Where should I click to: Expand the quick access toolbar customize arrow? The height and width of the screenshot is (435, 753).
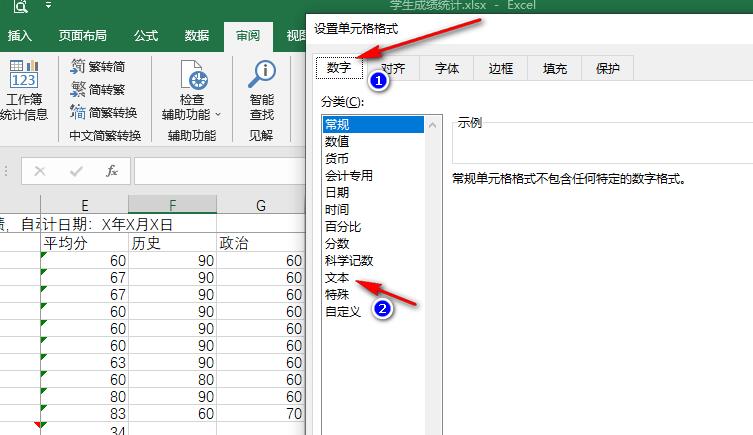[x=48, y=5]
